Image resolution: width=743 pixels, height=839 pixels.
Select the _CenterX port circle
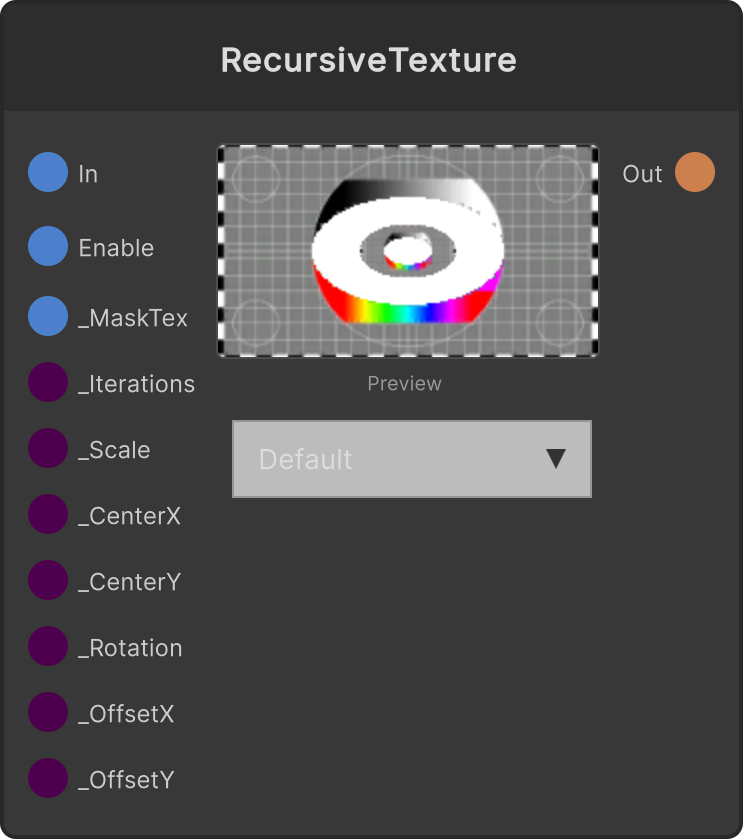coord(48,514)
